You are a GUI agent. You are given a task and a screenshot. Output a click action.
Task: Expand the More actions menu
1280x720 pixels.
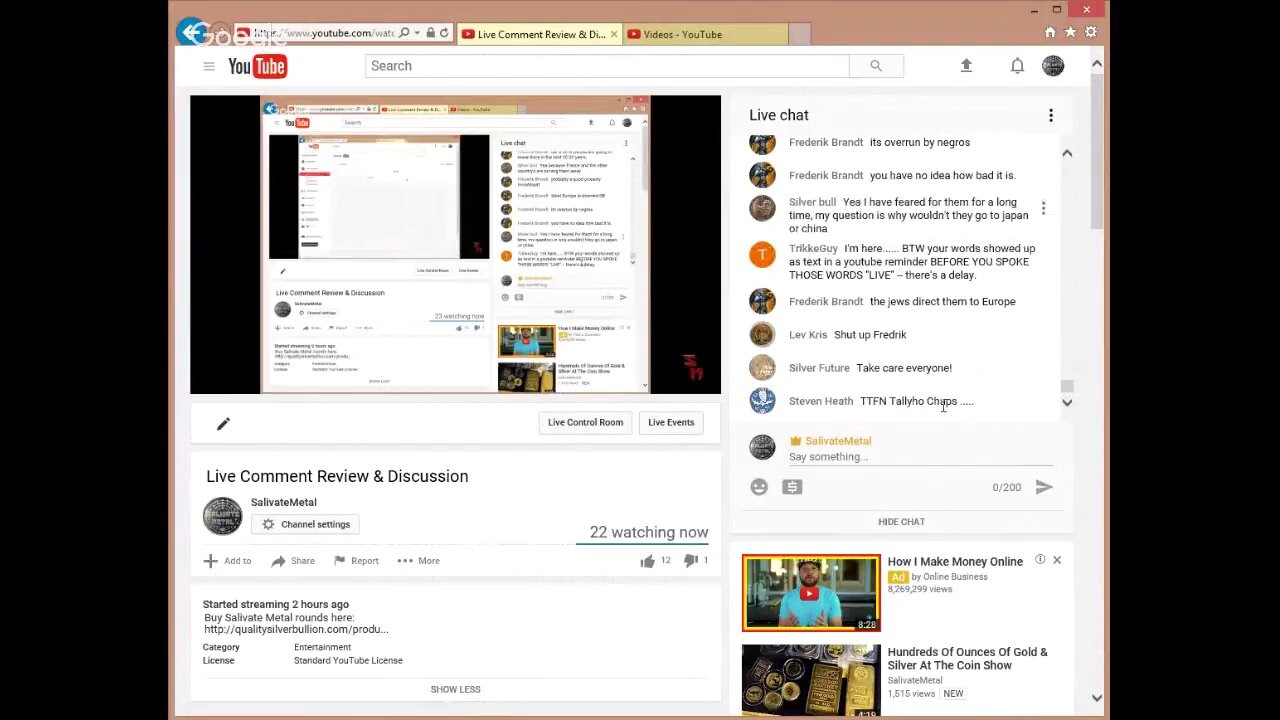[418, 561]
